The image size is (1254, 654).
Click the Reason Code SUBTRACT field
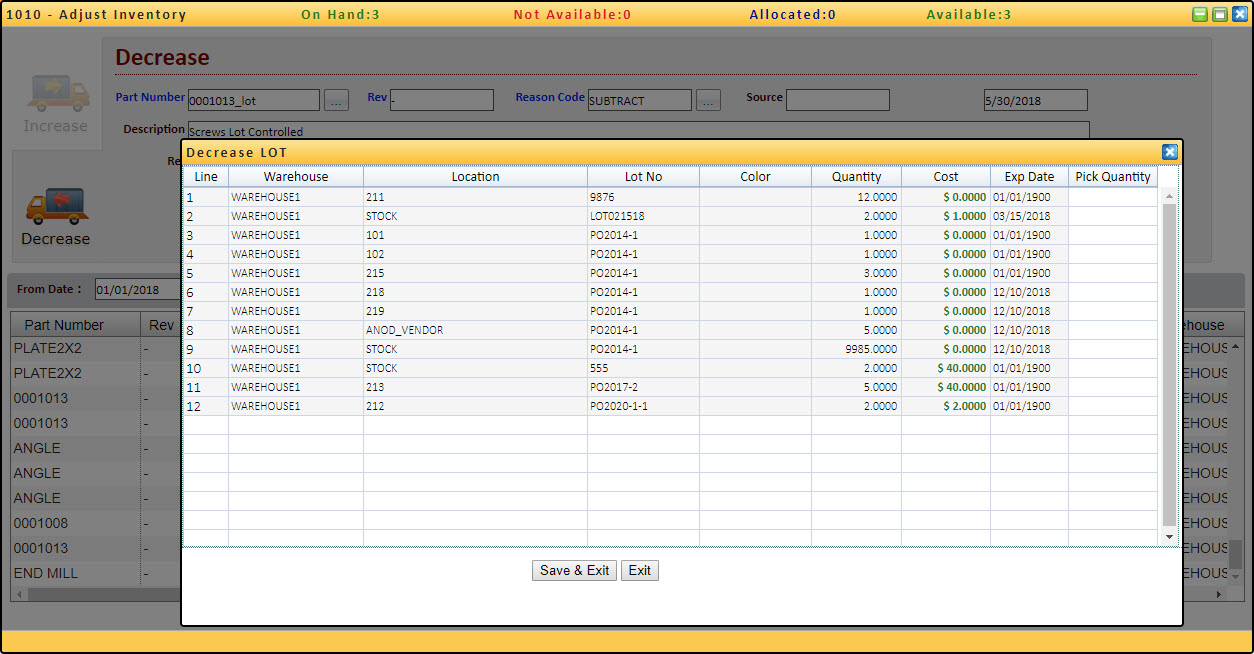(x=640, y=100)
